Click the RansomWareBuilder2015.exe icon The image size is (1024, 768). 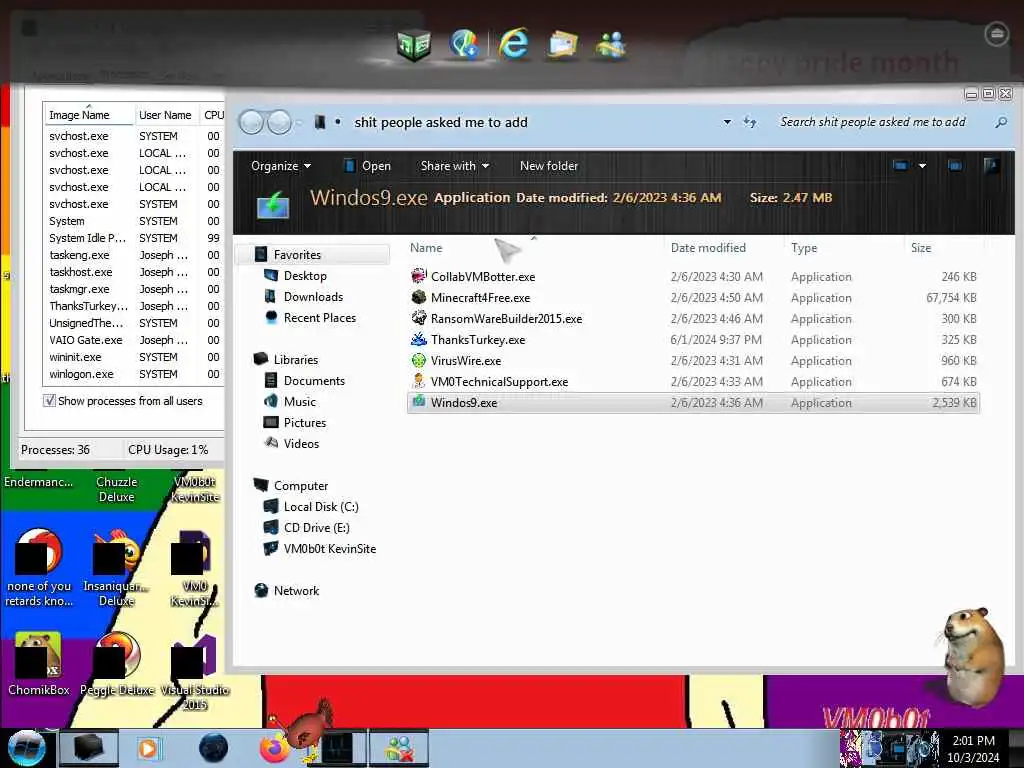[419, 318]
